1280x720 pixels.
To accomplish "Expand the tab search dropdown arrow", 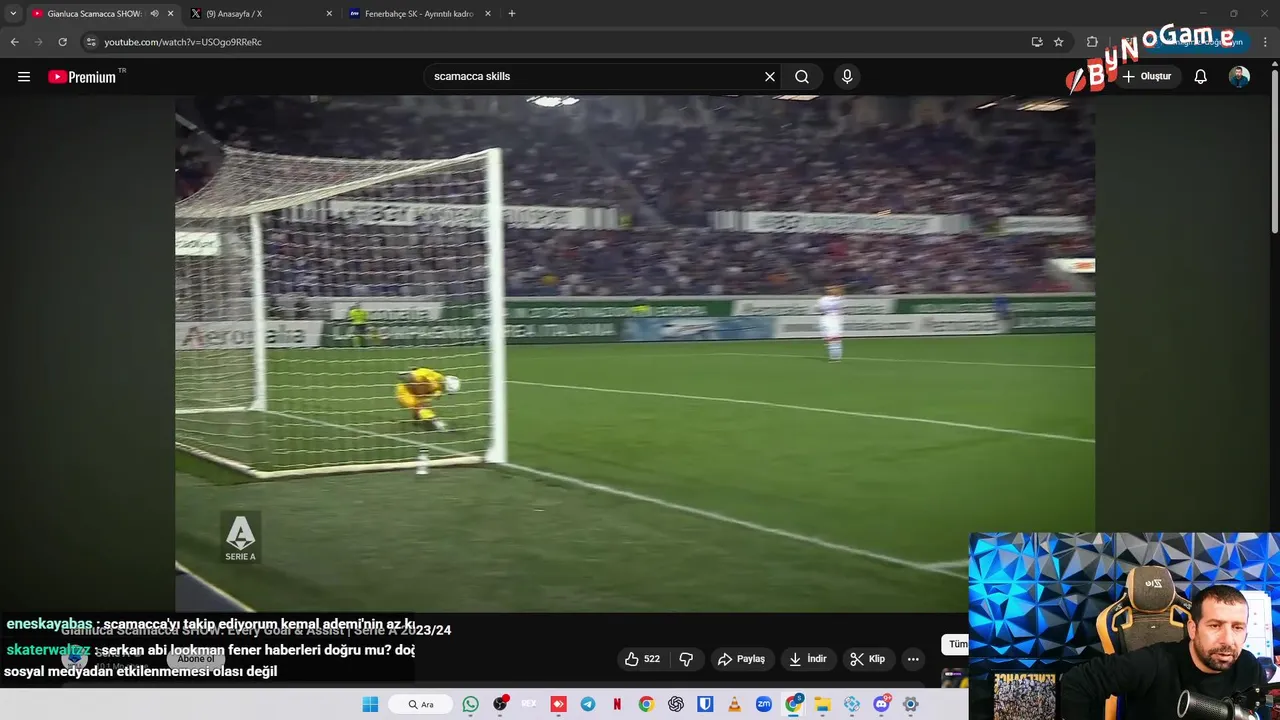I will click(12, 14).
